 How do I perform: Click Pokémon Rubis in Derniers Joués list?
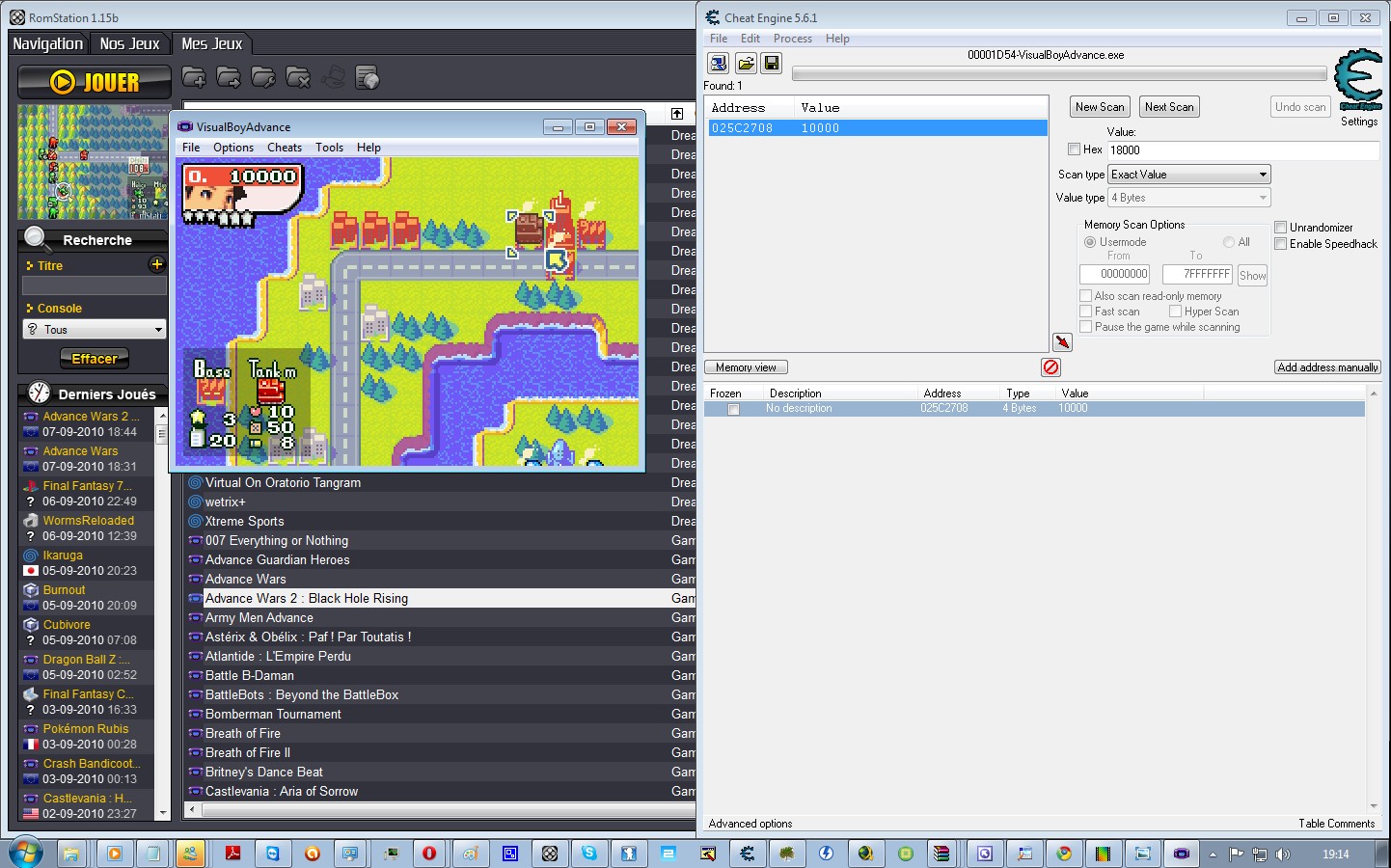[86, 729]
